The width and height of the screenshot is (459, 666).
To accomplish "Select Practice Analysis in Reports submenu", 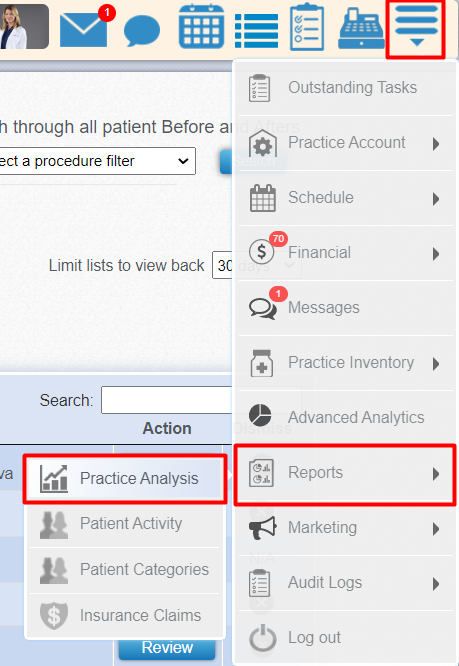I will [125, 479].
